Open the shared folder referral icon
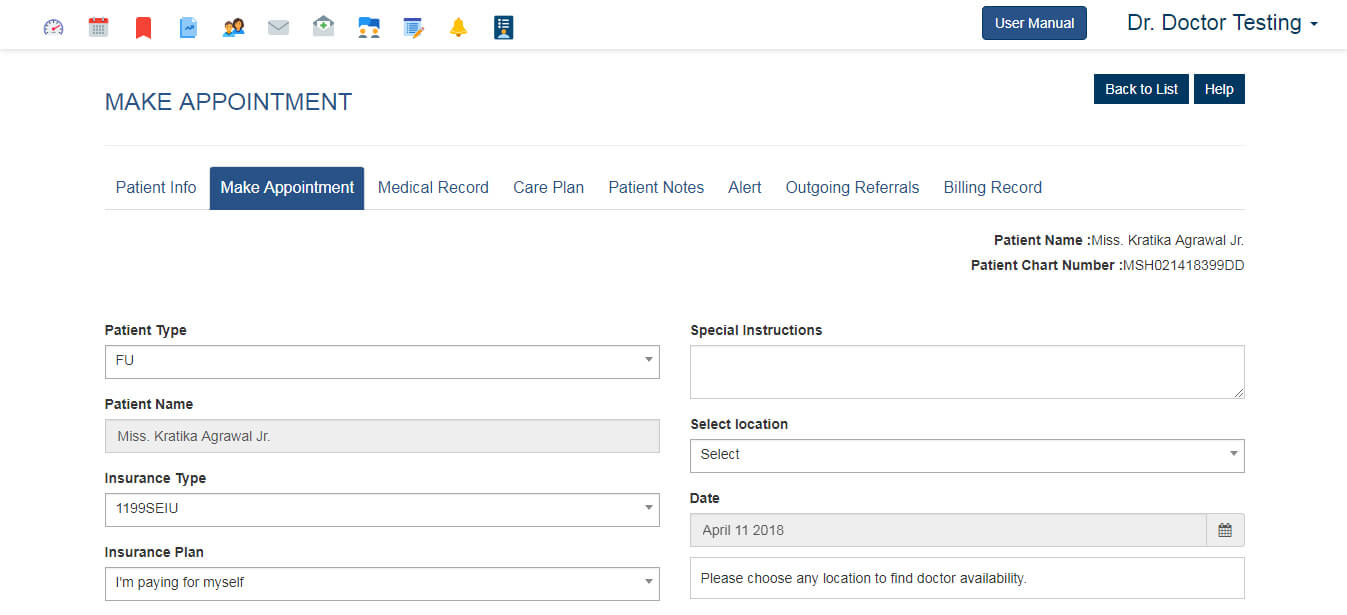Screen dimensions: 1347x615 368,27
